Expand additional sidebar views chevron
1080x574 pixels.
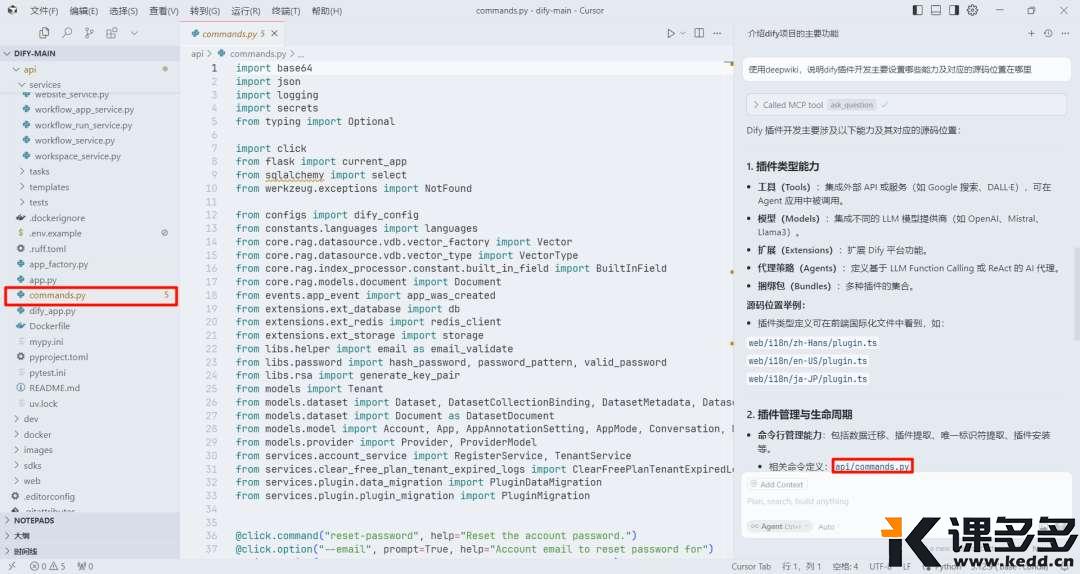[134, 32]
